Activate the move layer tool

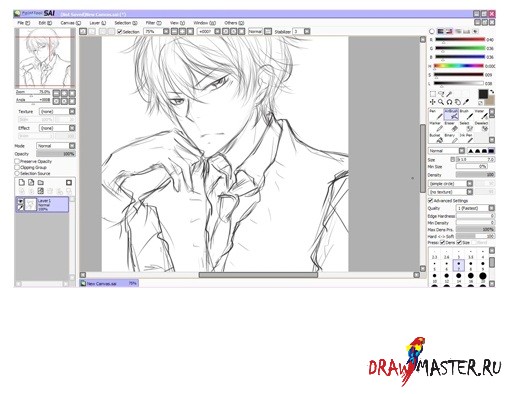[433, 102]
